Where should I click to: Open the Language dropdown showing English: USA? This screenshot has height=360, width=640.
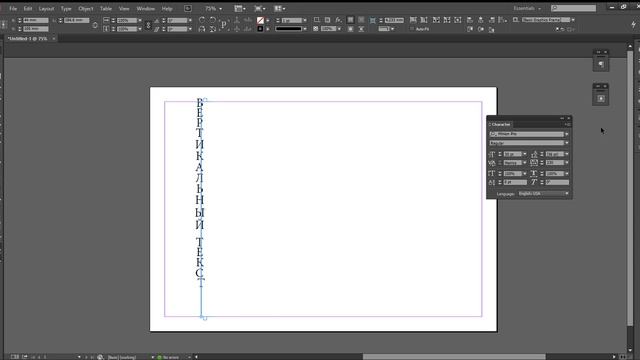544,194
